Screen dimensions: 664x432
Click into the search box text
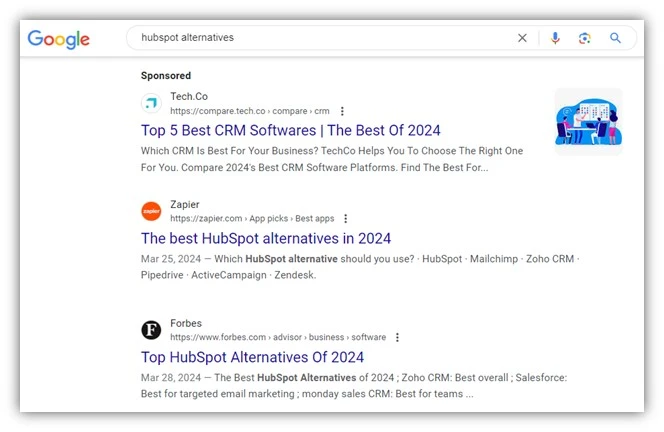tap(300, 38)
